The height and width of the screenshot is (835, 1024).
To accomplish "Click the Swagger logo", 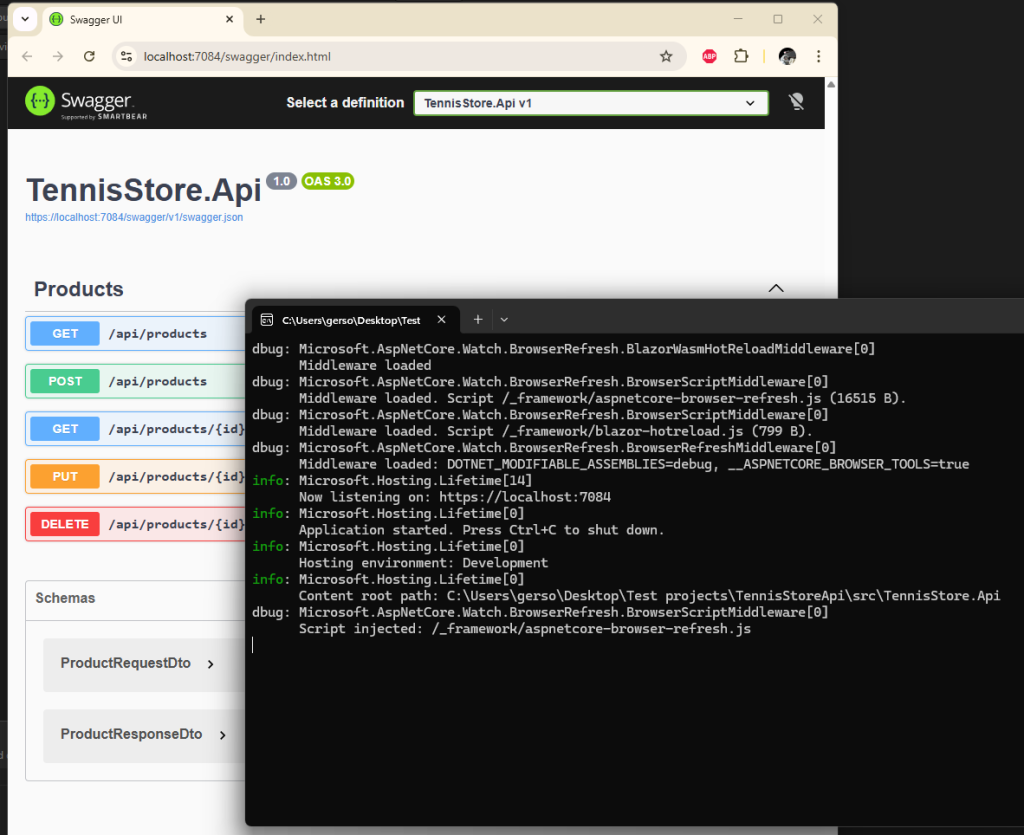I will (x=86, y=103).
